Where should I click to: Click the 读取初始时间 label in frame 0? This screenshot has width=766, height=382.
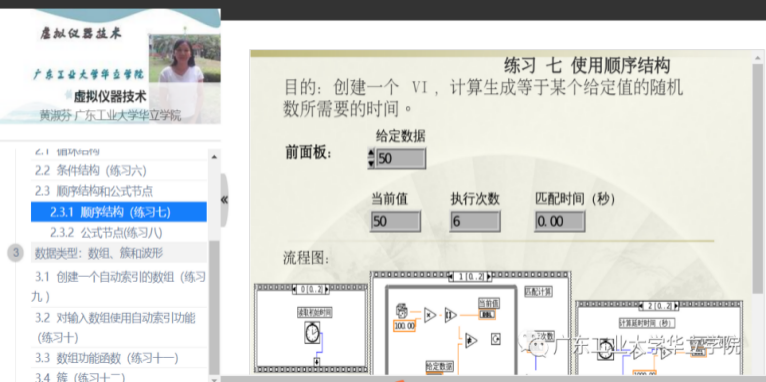point(314,313)
